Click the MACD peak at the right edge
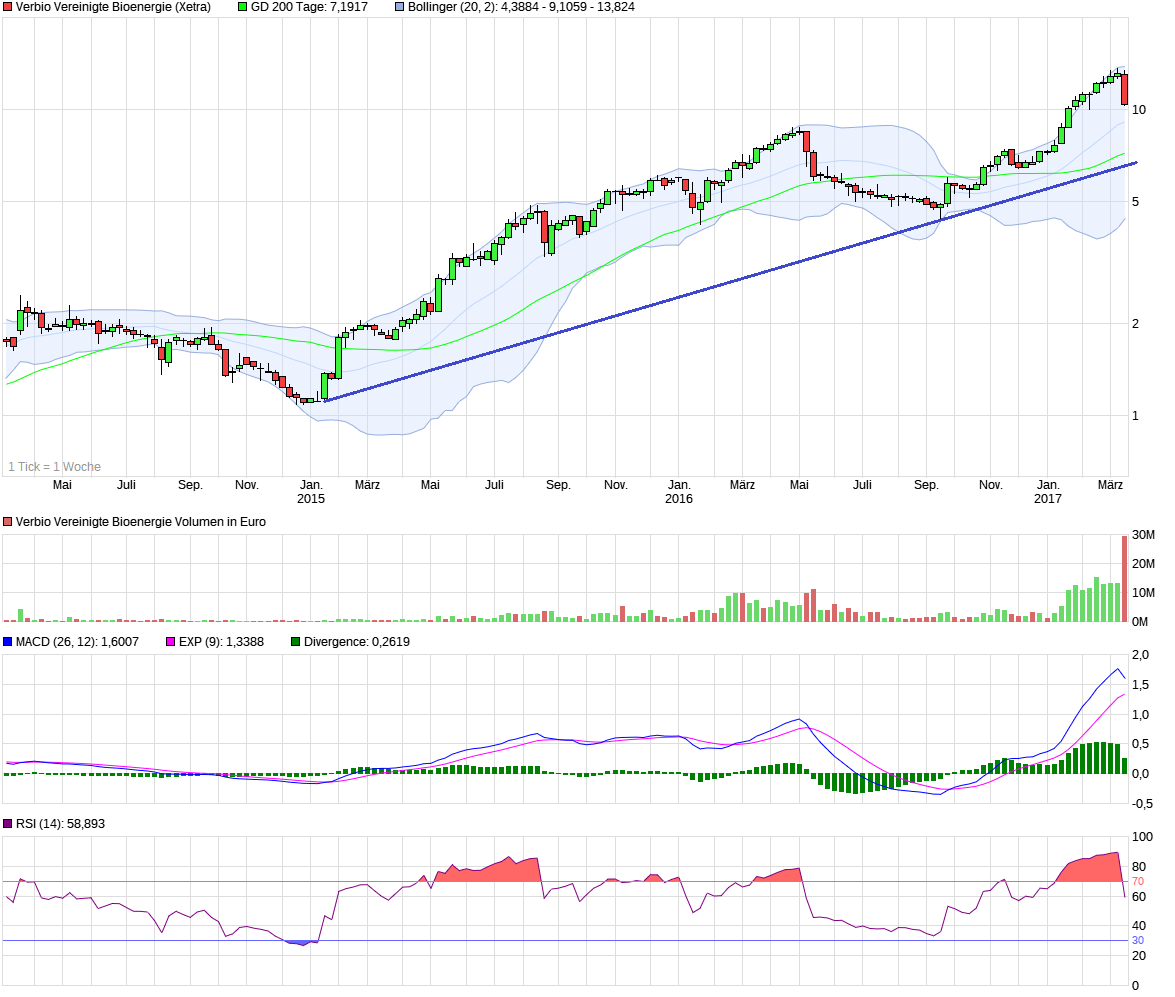Viewport: 1175px width, 997px height. click(1117, 669)
